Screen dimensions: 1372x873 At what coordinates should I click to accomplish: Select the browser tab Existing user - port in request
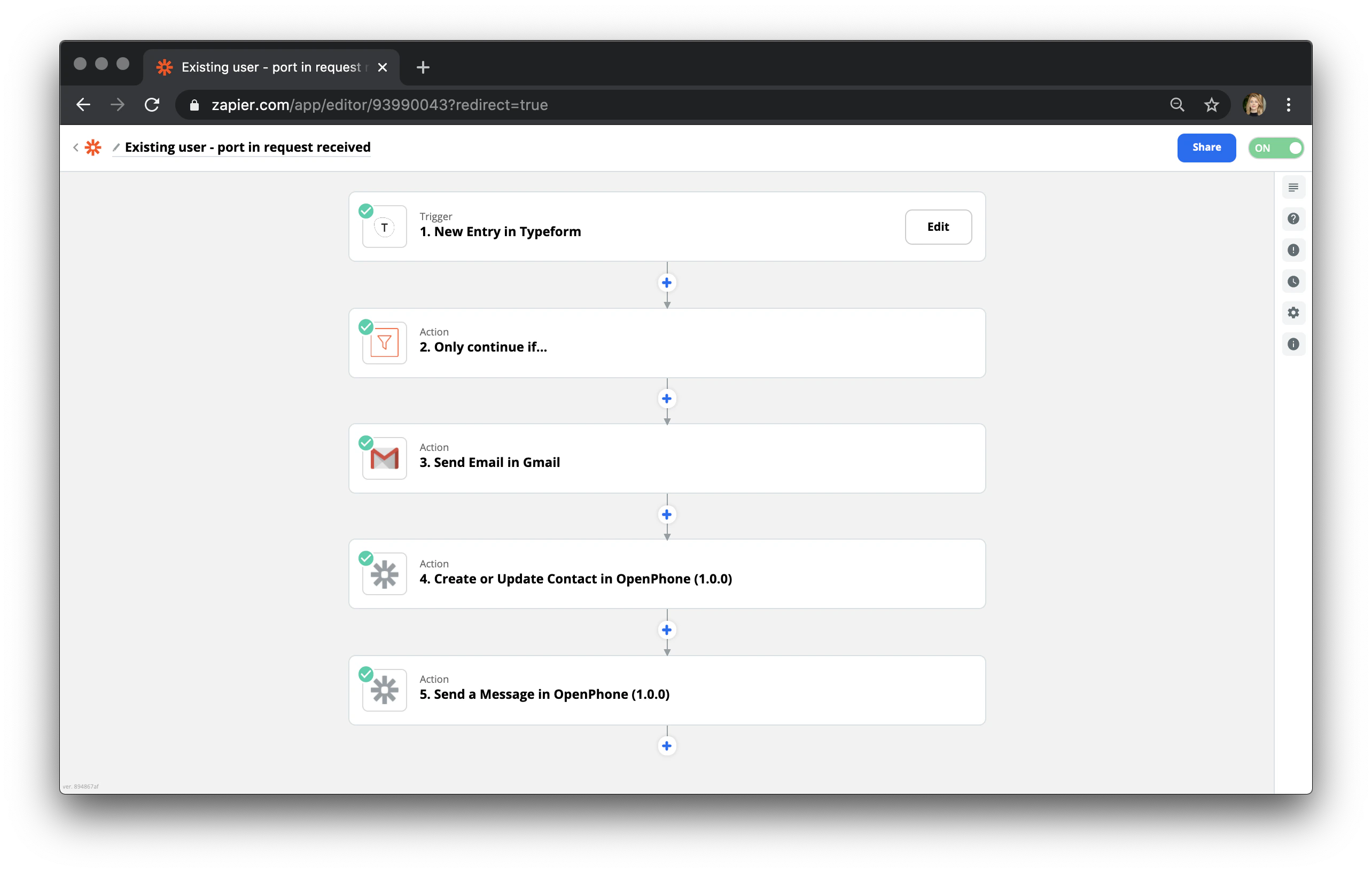pyautogui.click(x=262, y=67)
